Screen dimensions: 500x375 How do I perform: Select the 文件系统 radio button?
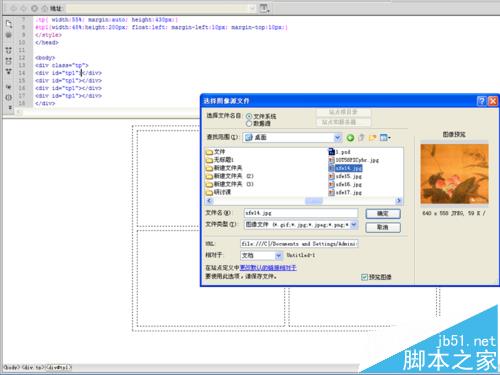tap(249, 116)
